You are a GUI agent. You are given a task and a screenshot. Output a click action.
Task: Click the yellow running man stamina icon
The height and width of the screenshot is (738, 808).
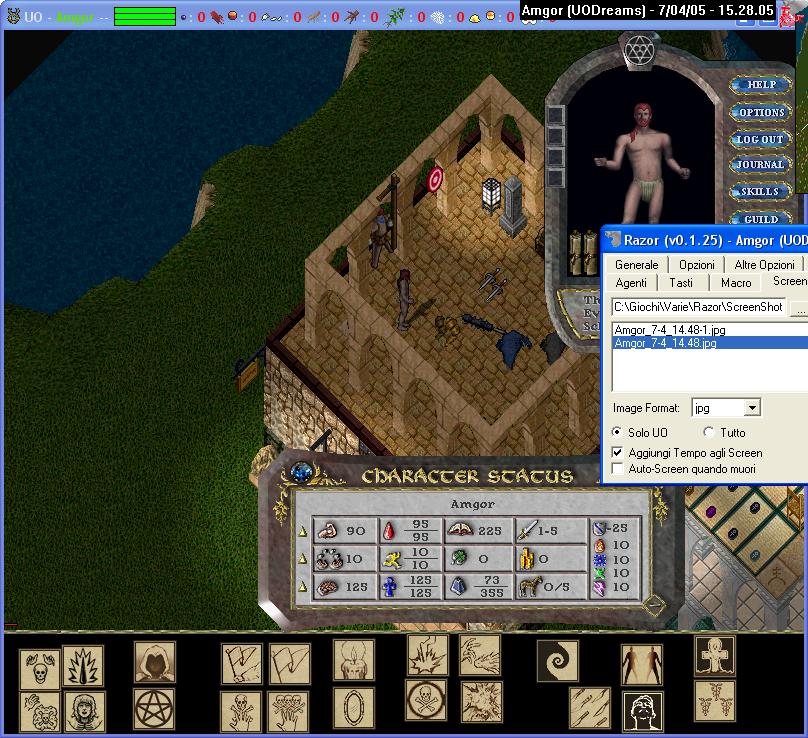pyautogui.click(x=392, y=559)
